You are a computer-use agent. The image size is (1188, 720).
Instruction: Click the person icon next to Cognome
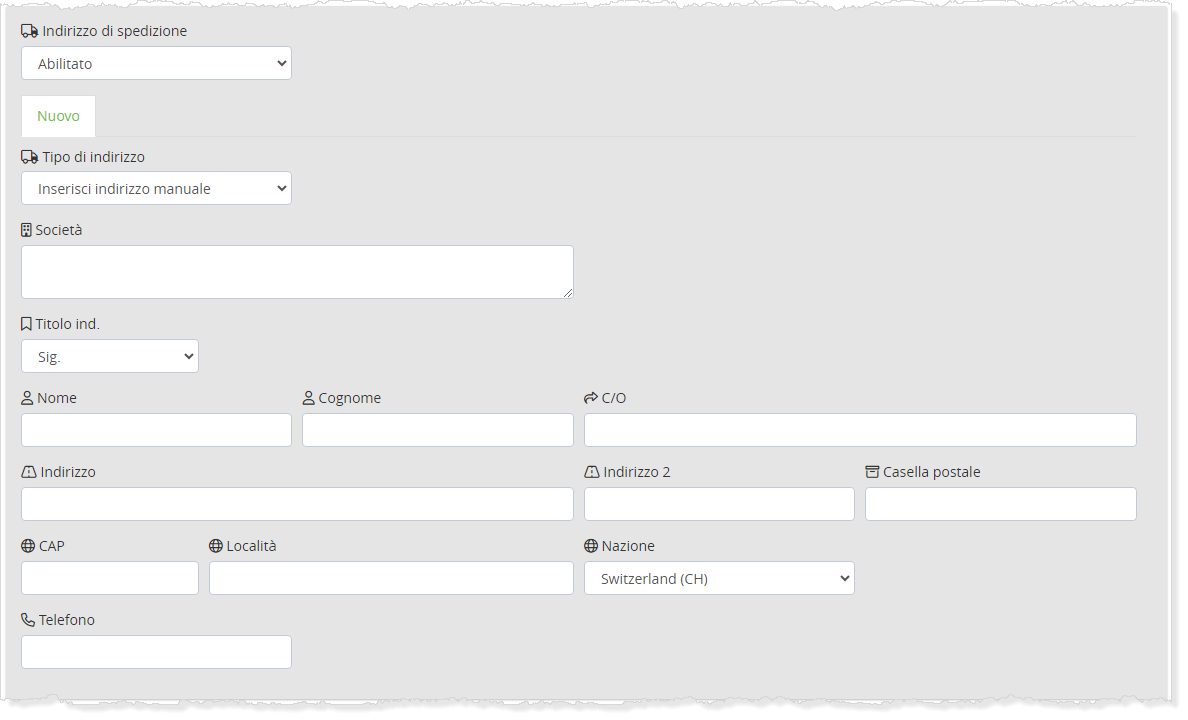pyautogui.click(x=309, y=398)
